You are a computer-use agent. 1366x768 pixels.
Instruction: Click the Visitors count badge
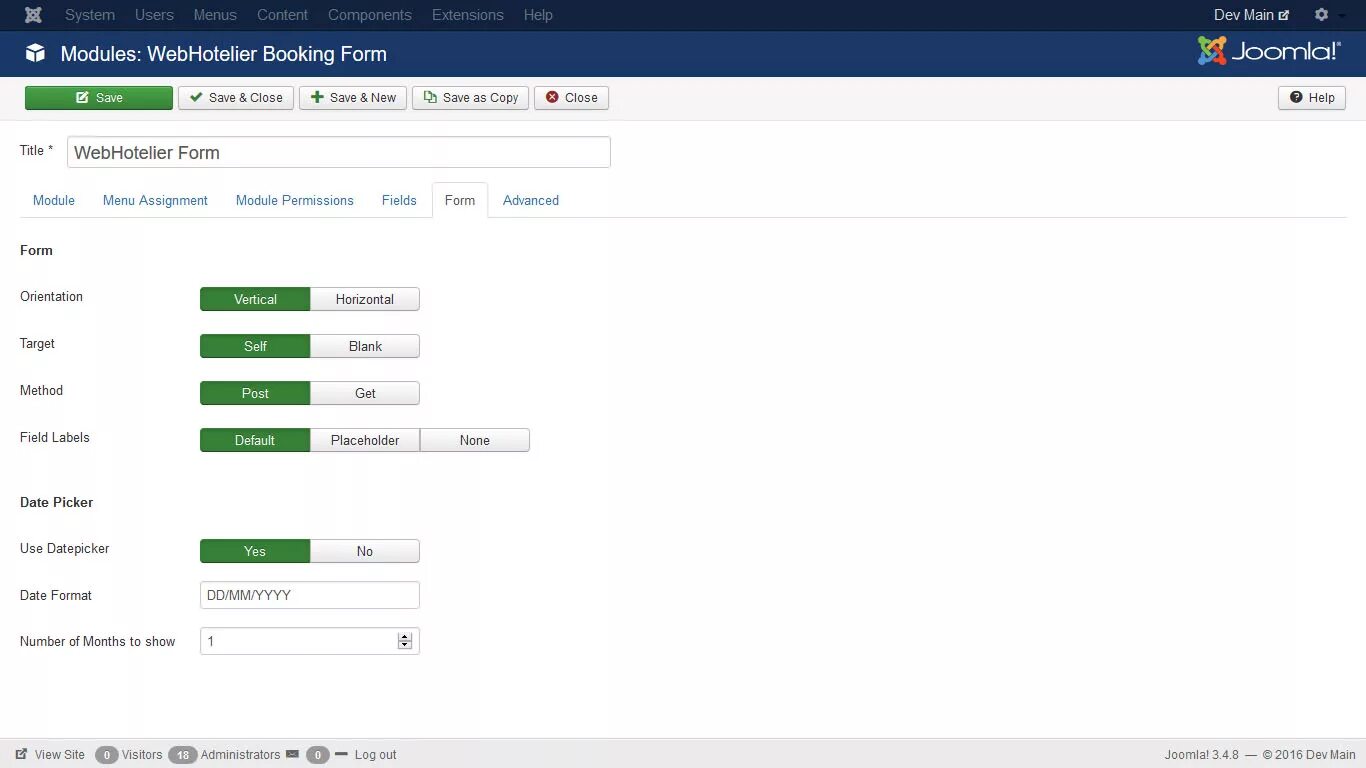(107, 754)
